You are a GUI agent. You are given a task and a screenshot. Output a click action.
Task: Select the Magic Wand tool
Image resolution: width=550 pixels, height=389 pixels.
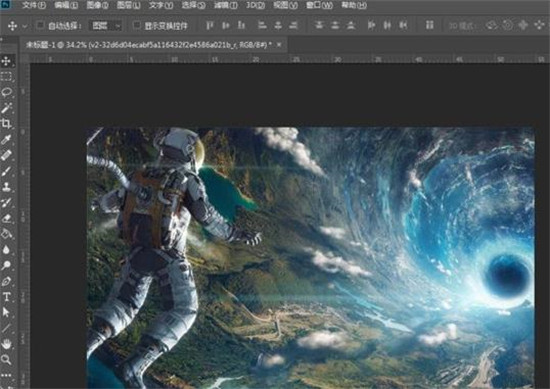(6, 108)
